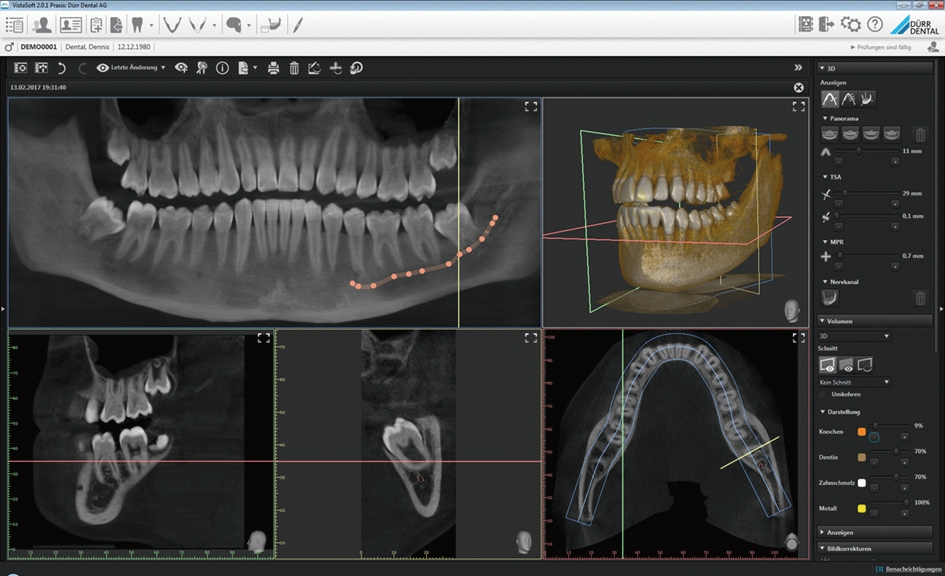Click the award ribbon icon

202,68
